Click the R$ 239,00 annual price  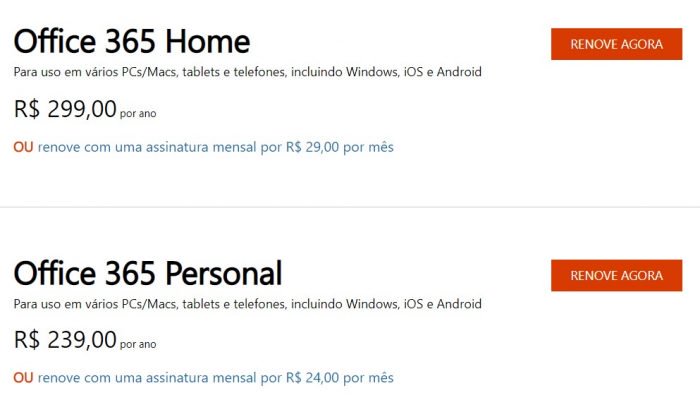click(x=66, y=340)
